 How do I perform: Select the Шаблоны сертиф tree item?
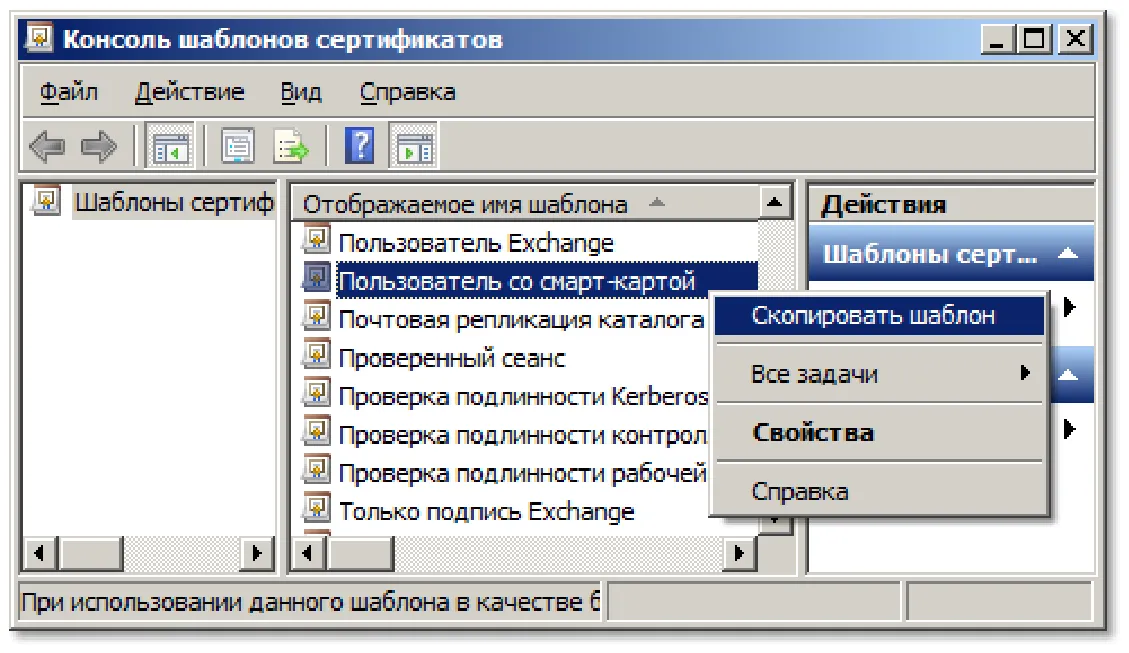(x=174, y=202)
